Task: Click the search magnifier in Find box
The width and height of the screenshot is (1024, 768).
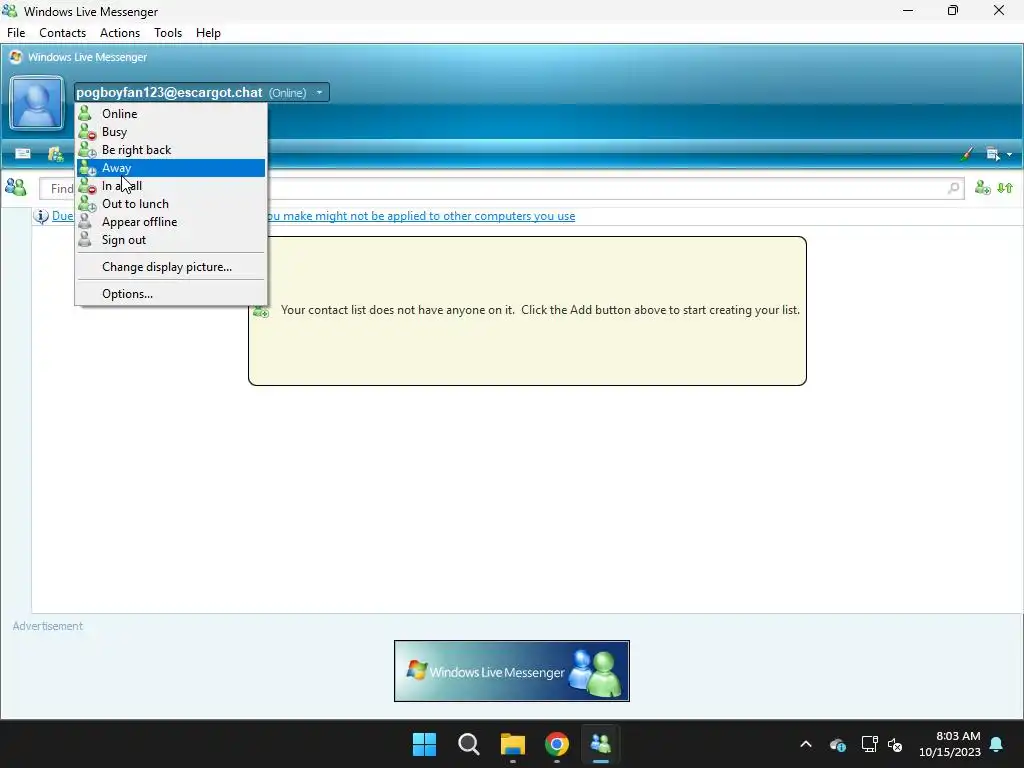Action: [953, 189]
